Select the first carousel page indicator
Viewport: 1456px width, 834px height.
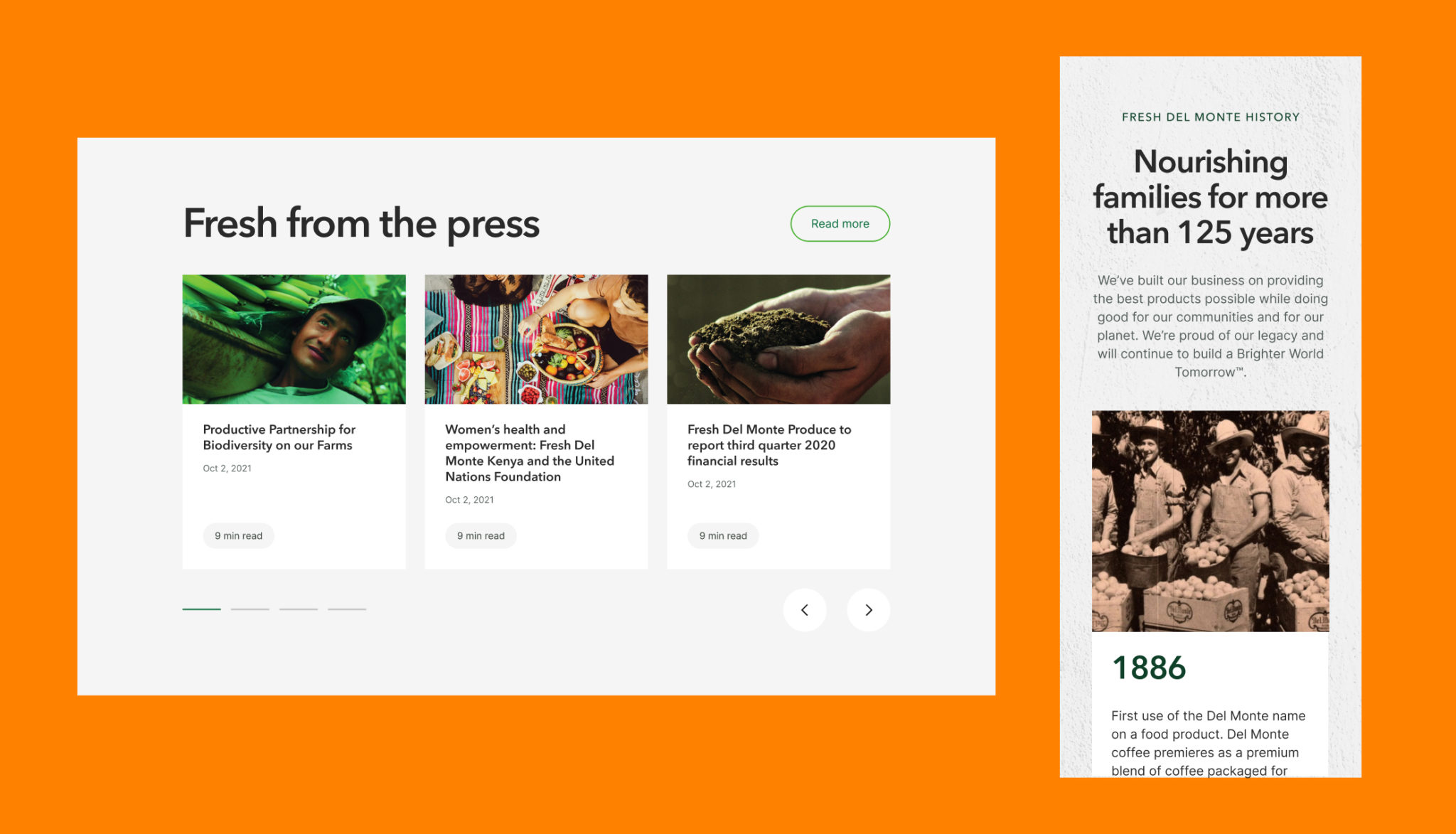(x=201, y=609)
